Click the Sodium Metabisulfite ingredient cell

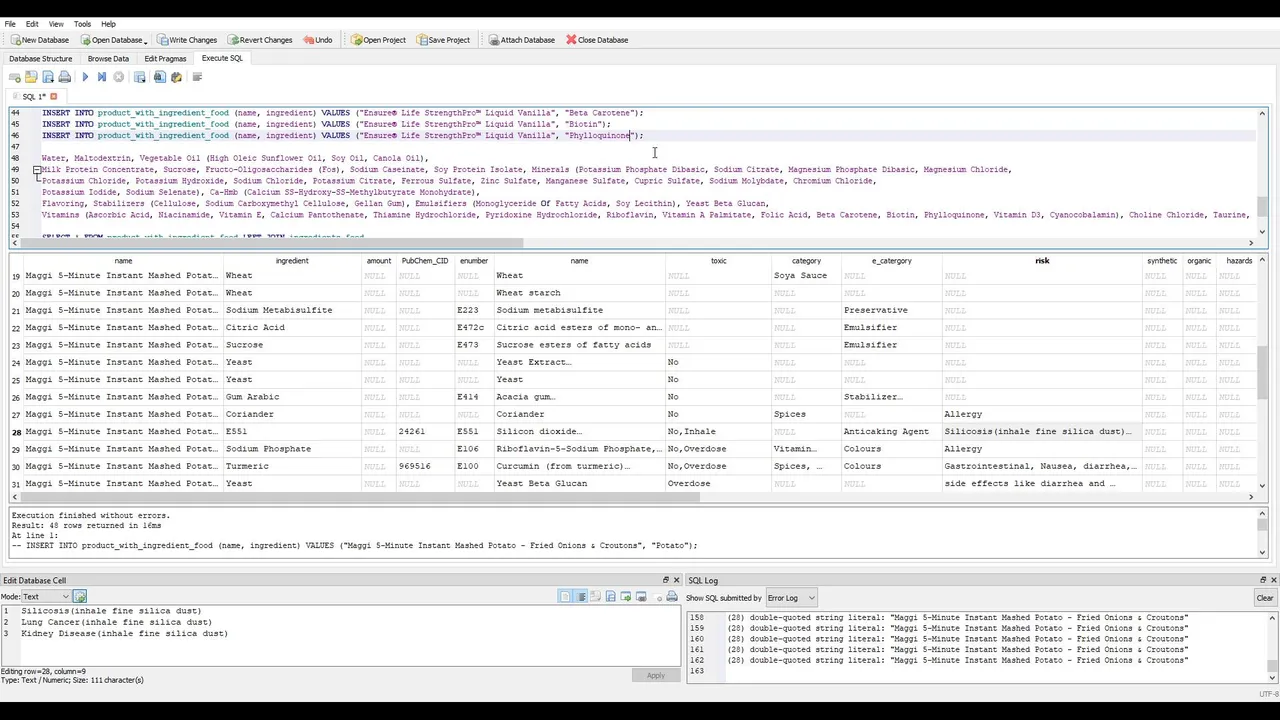(292, 310)
